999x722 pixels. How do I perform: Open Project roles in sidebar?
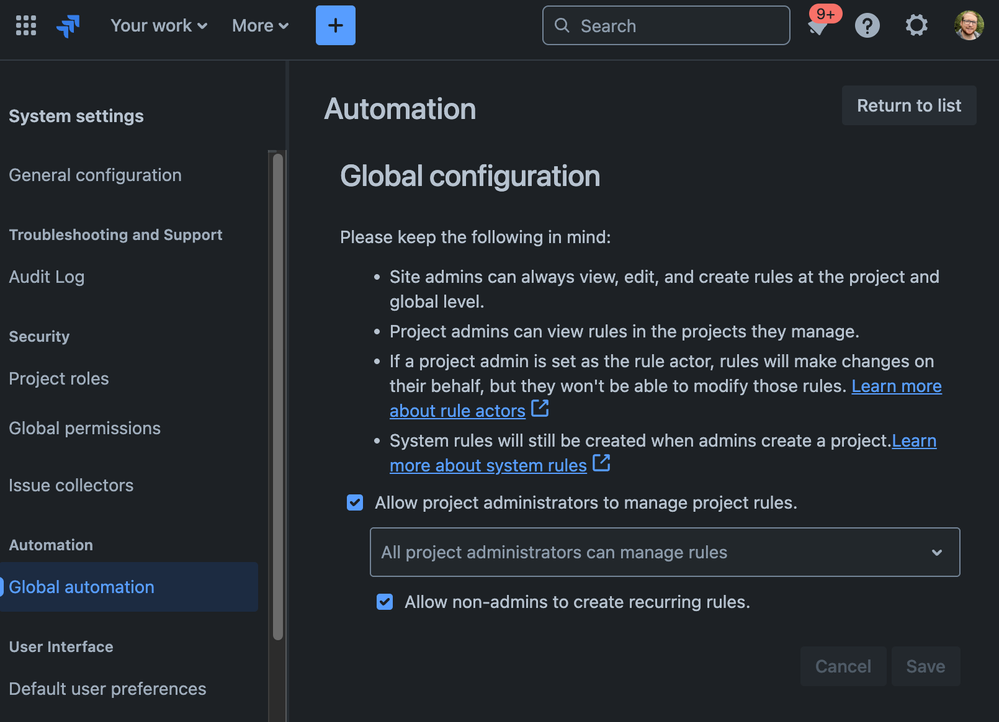(x=59, y=379)
